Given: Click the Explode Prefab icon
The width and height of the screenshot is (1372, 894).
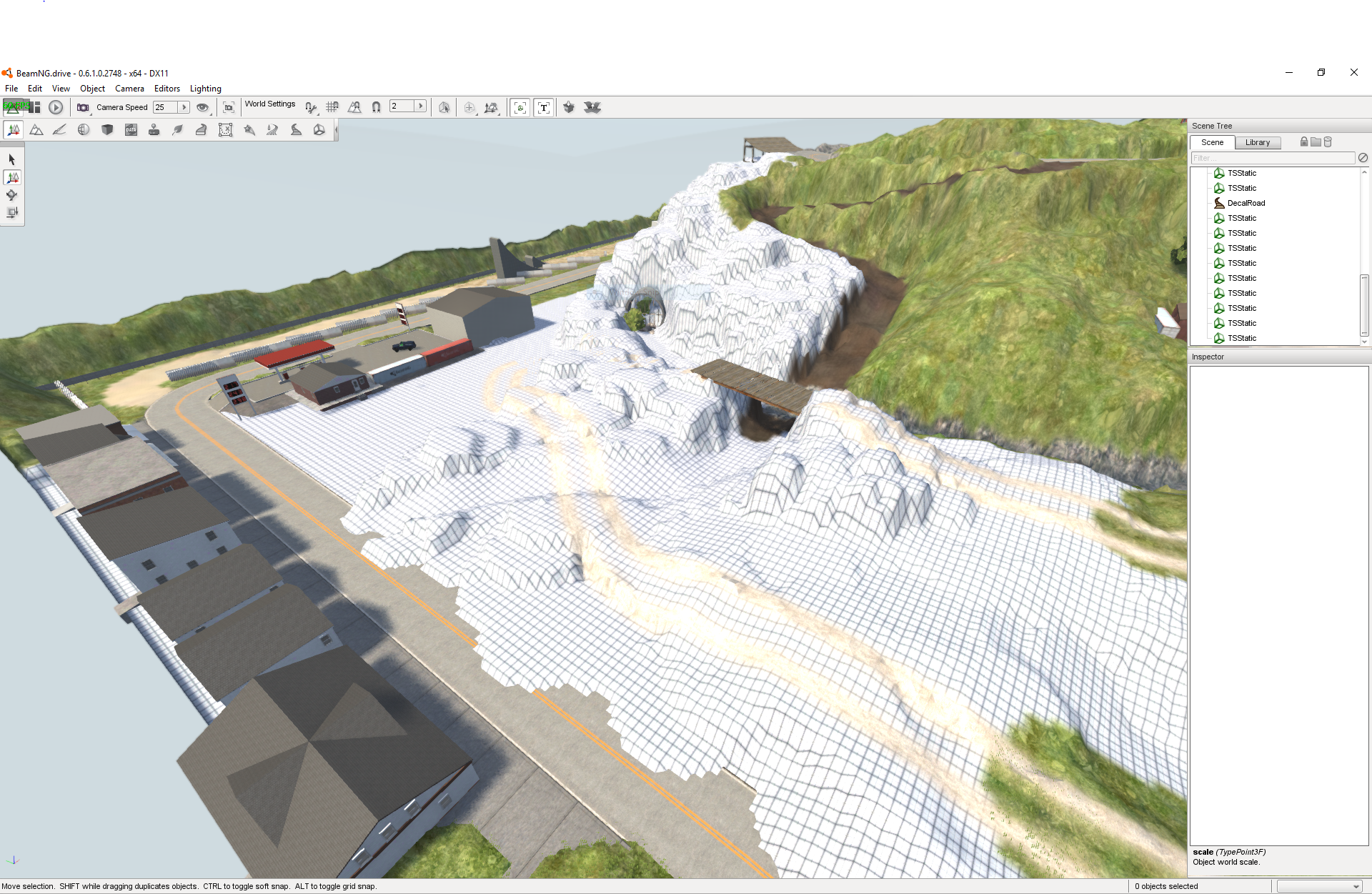Looking at the screenshot, I should (592, 107).
